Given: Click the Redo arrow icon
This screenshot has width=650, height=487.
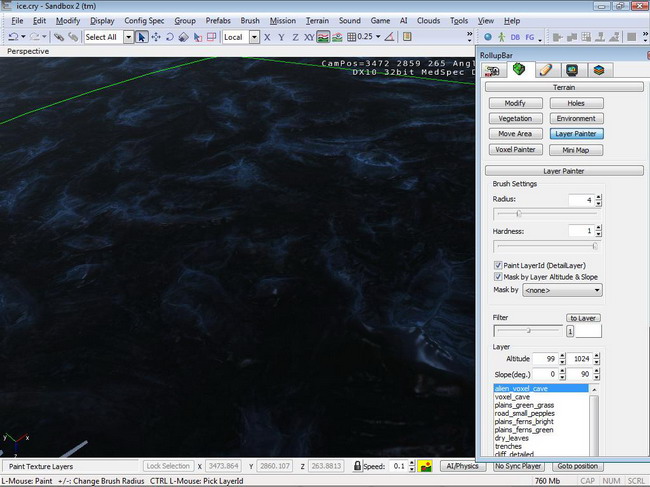Looking at the screenshot, I should (x=34, y=37).
